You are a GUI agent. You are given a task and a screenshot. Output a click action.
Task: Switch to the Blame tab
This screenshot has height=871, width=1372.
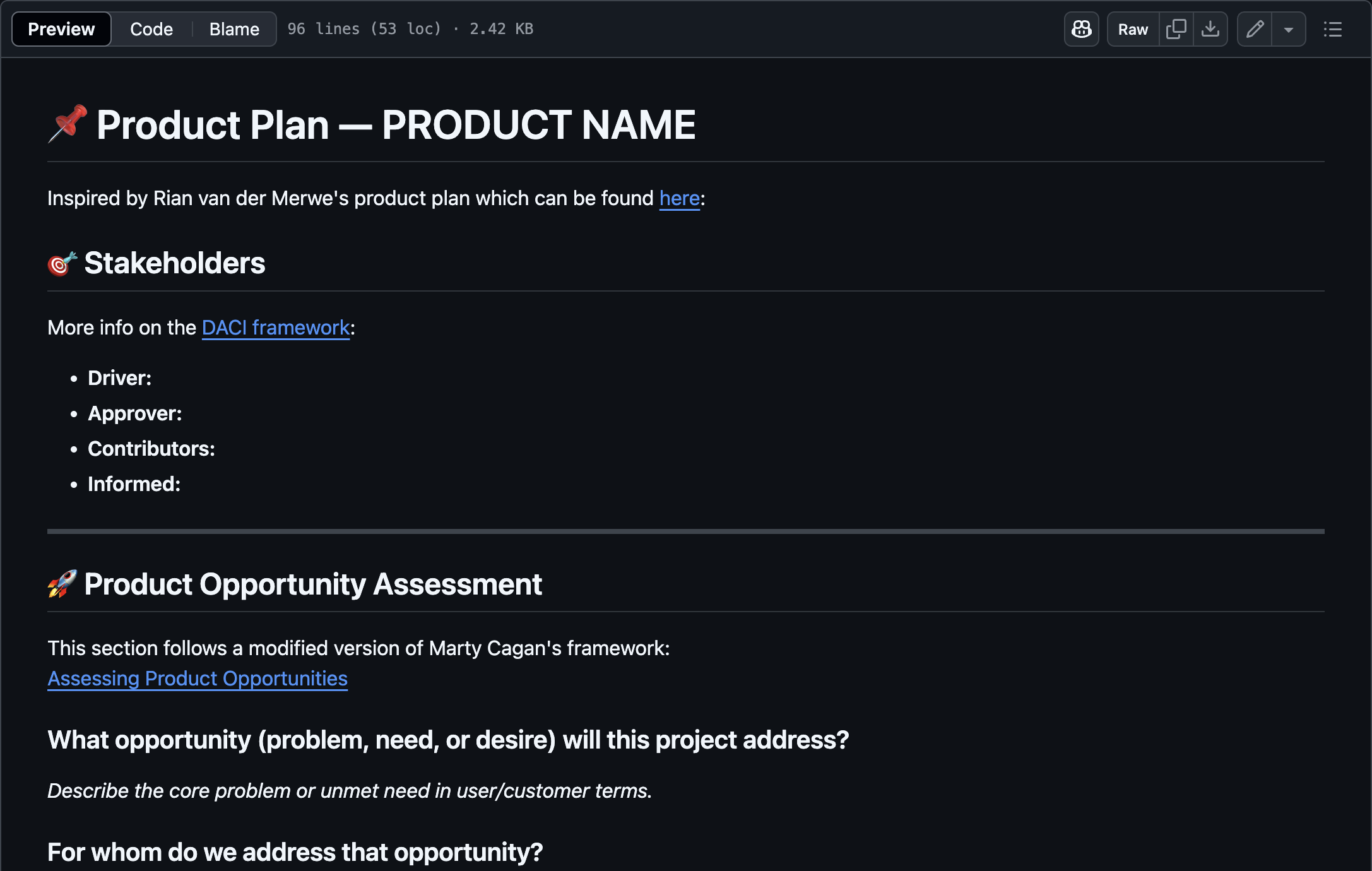[234, 29]
